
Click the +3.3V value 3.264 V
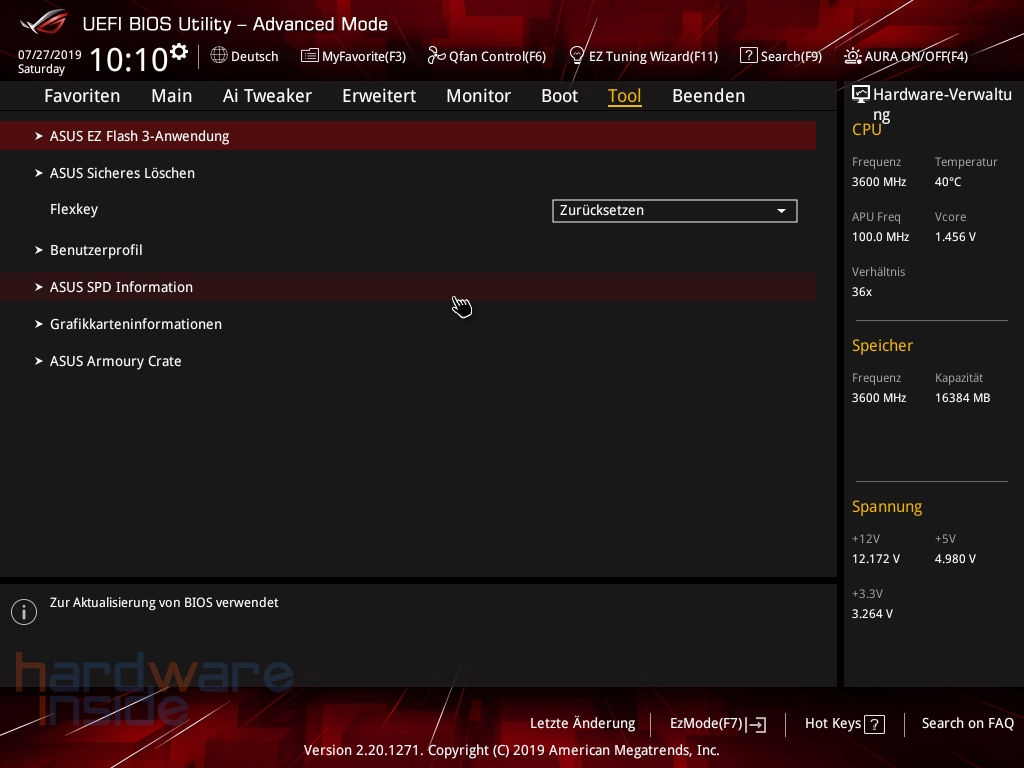(x=872, y=614)
